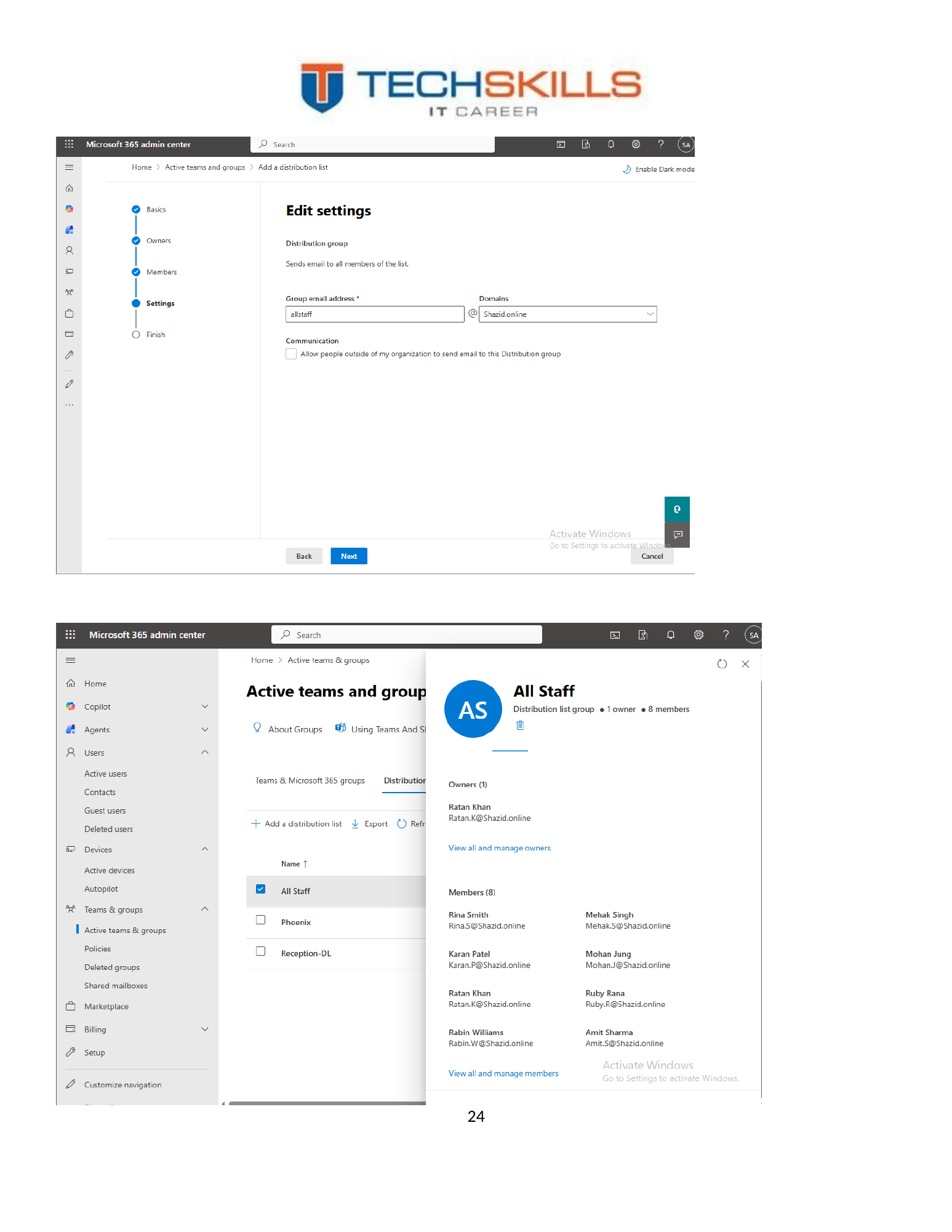This screenshot has height=1232, width=952.
Task: Enable Dark mode toggle link
Action: coord(658,169)
